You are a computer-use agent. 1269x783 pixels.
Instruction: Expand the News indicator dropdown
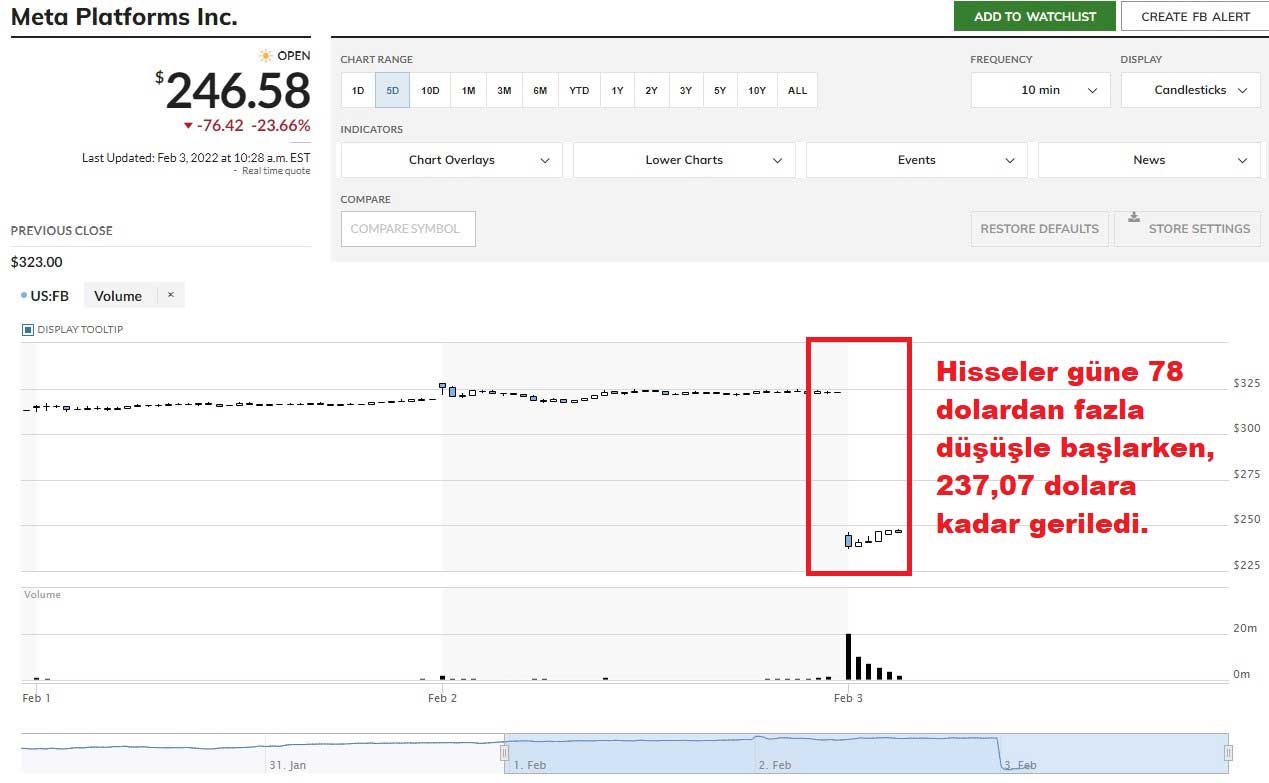[1150, 160]
